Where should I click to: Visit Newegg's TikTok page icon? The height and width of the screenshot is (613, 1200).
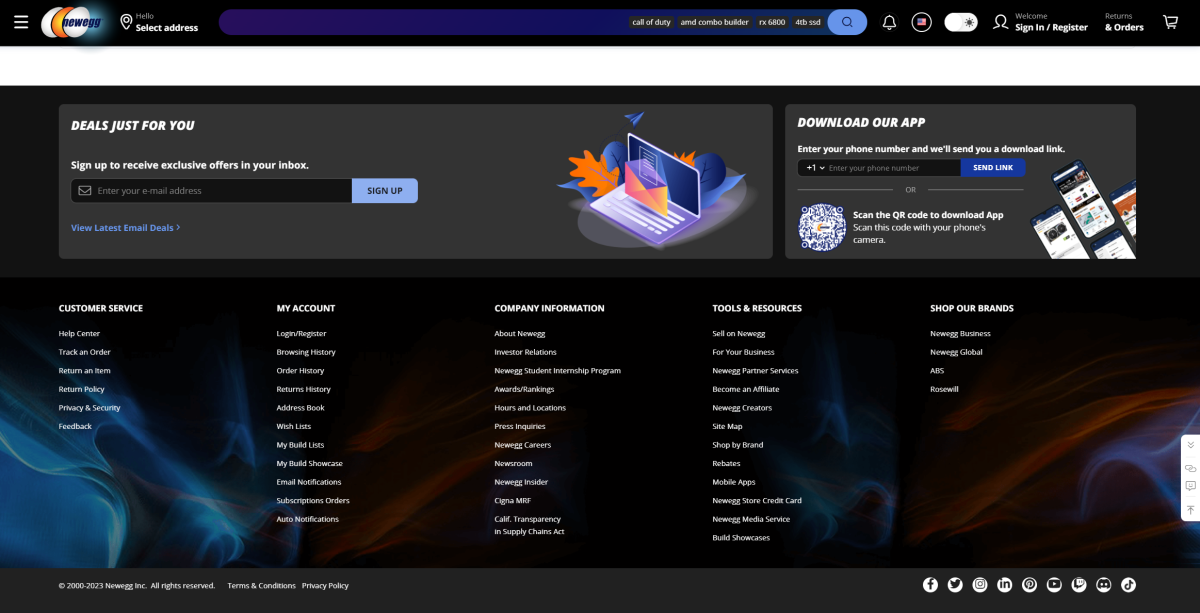1128,585
